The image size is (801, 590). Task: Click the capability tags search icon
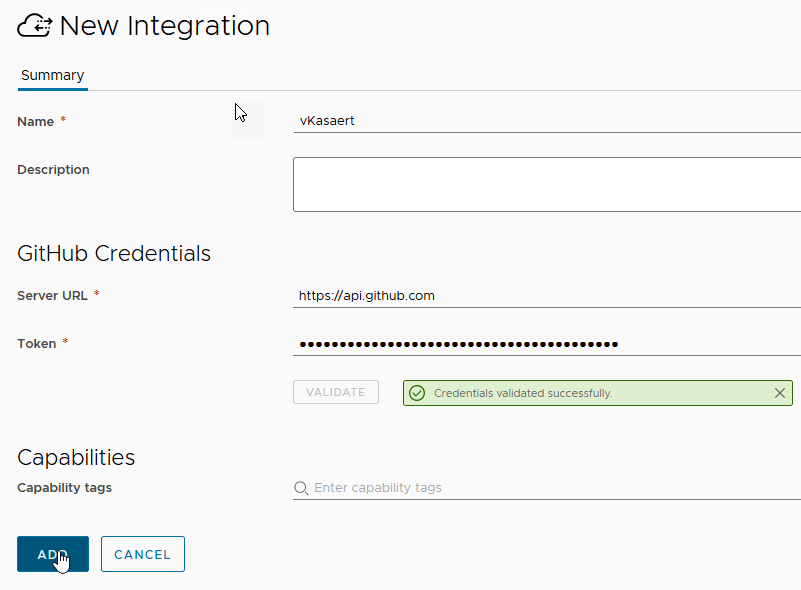pyautogui.click(x=301, y=488)
